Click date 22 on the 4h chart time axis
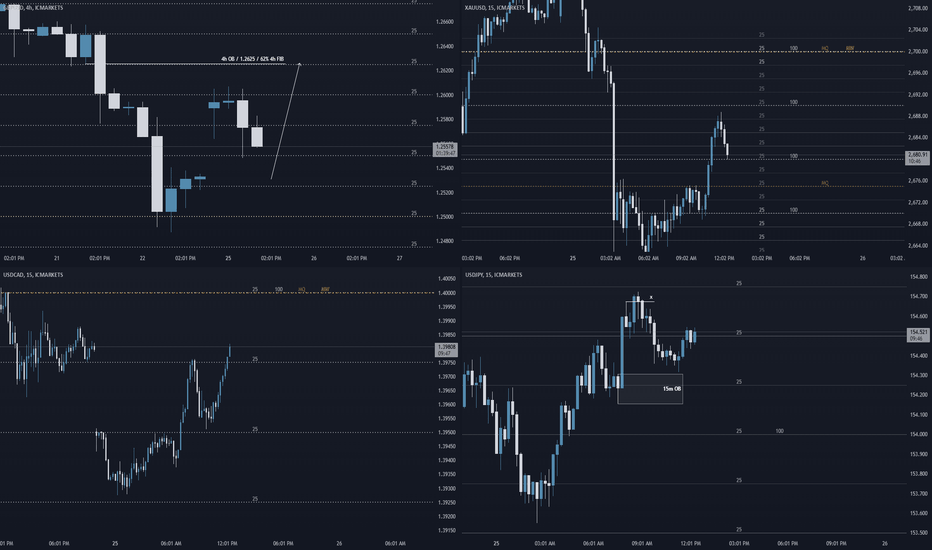The height and width of the screenshot is (550, 932). click(x=143, y=258)
